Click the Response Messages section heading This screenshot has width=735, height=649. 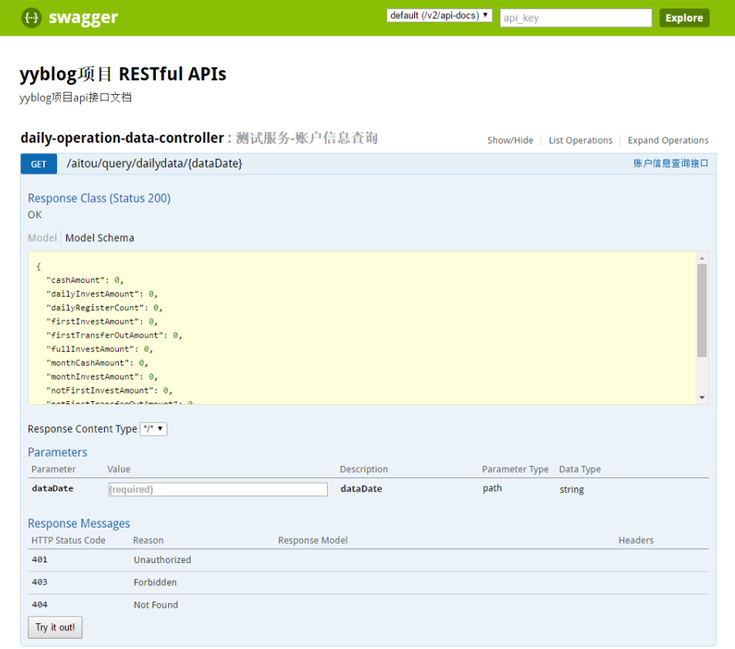79,523
